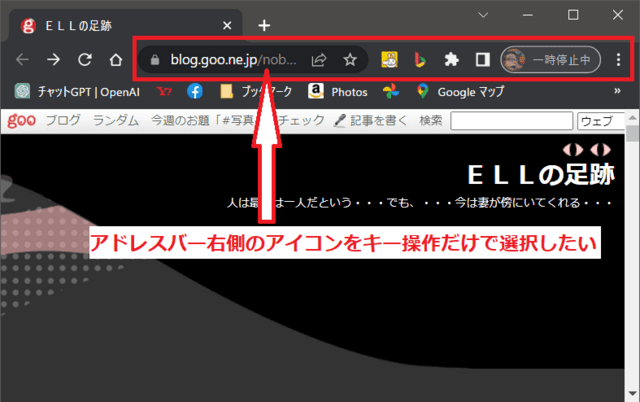The width and height of the screenshot is (640, 402).
Task: Expand the hidden bookmarks overflow chevron
Action: coord(617,92)
